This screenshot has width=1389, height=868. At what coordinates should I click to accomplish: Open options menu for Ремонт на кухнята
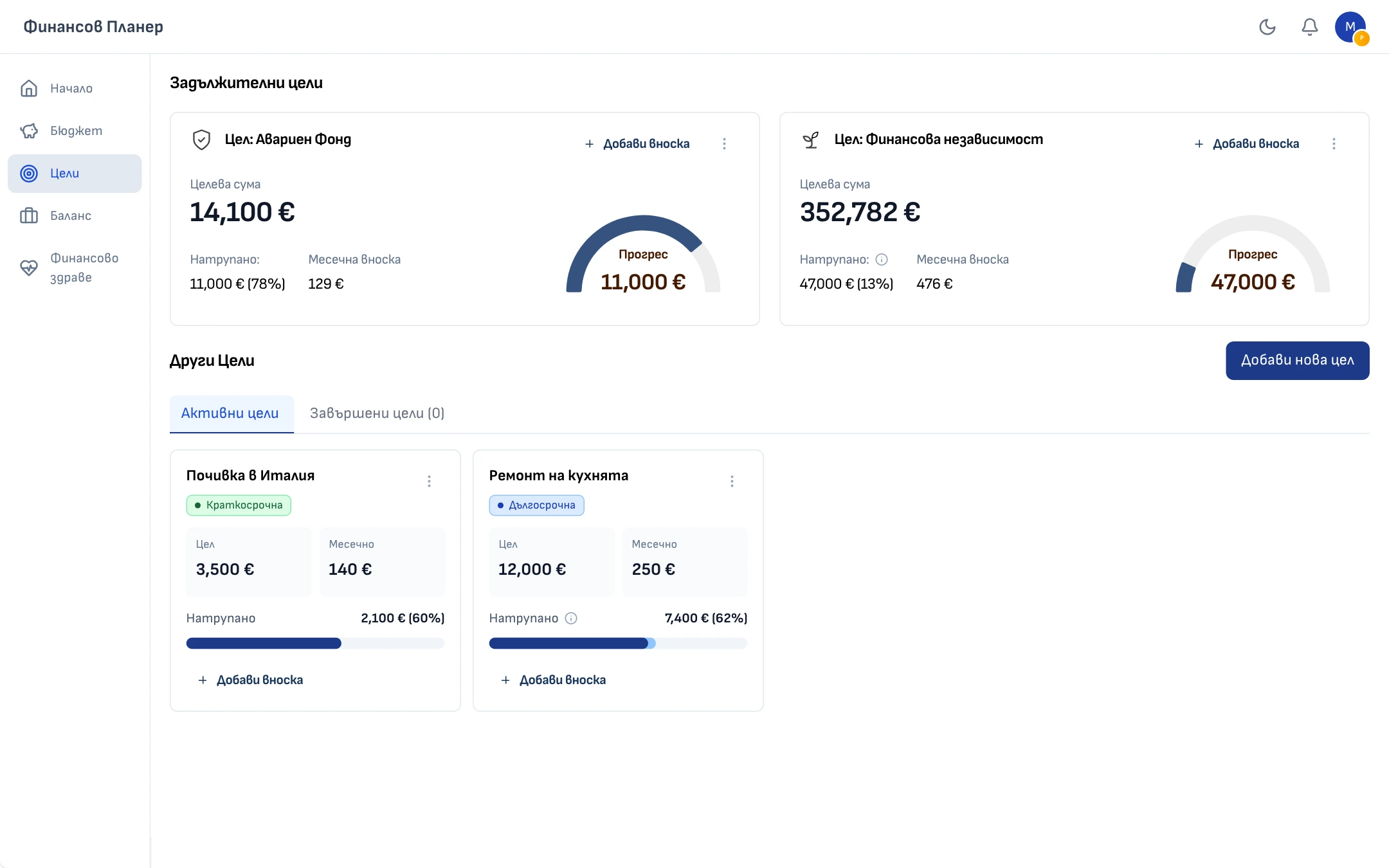732,481
